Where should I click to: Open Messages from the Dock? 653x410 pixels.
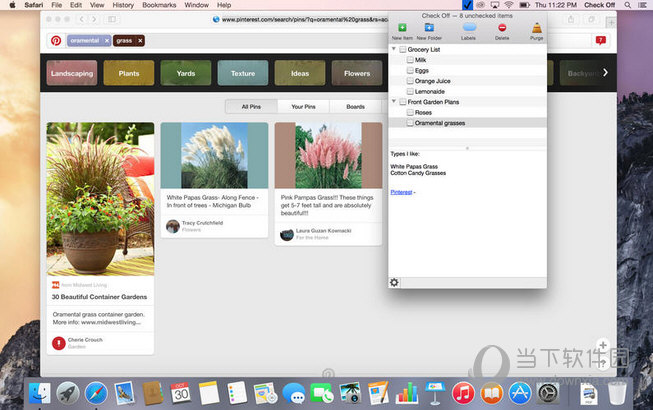294,393
